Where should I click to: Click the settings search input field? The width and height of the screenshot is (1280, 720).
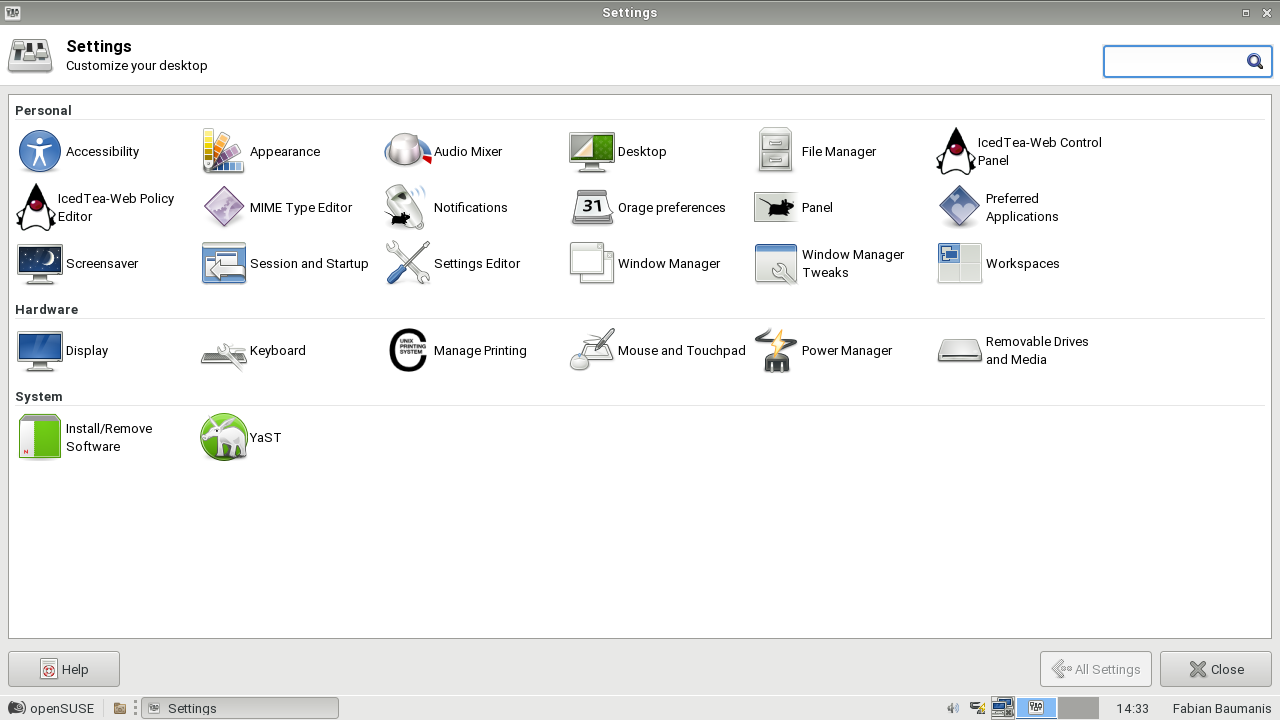[1174, 62]
